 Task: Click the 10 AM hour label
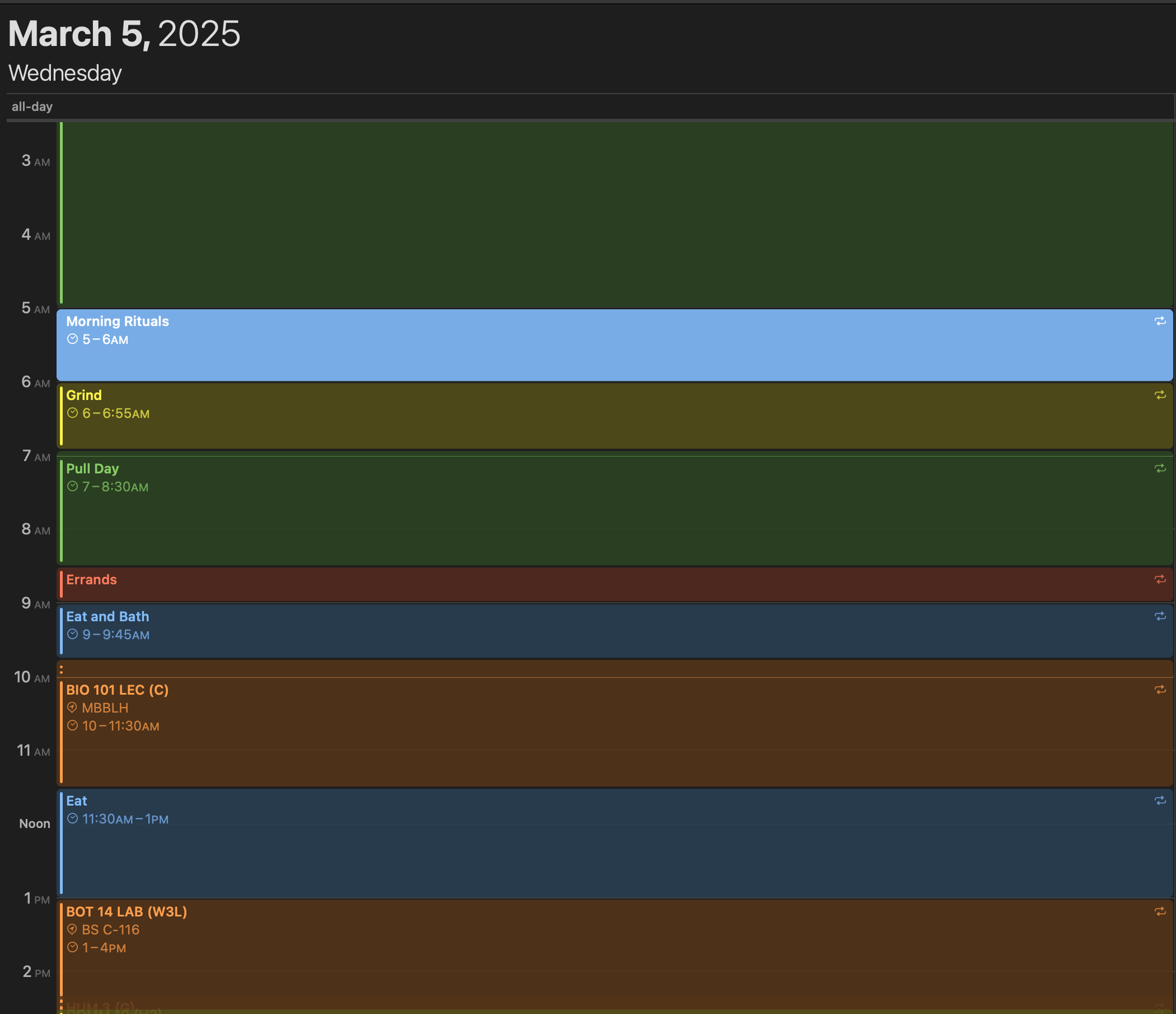[32, 677]
